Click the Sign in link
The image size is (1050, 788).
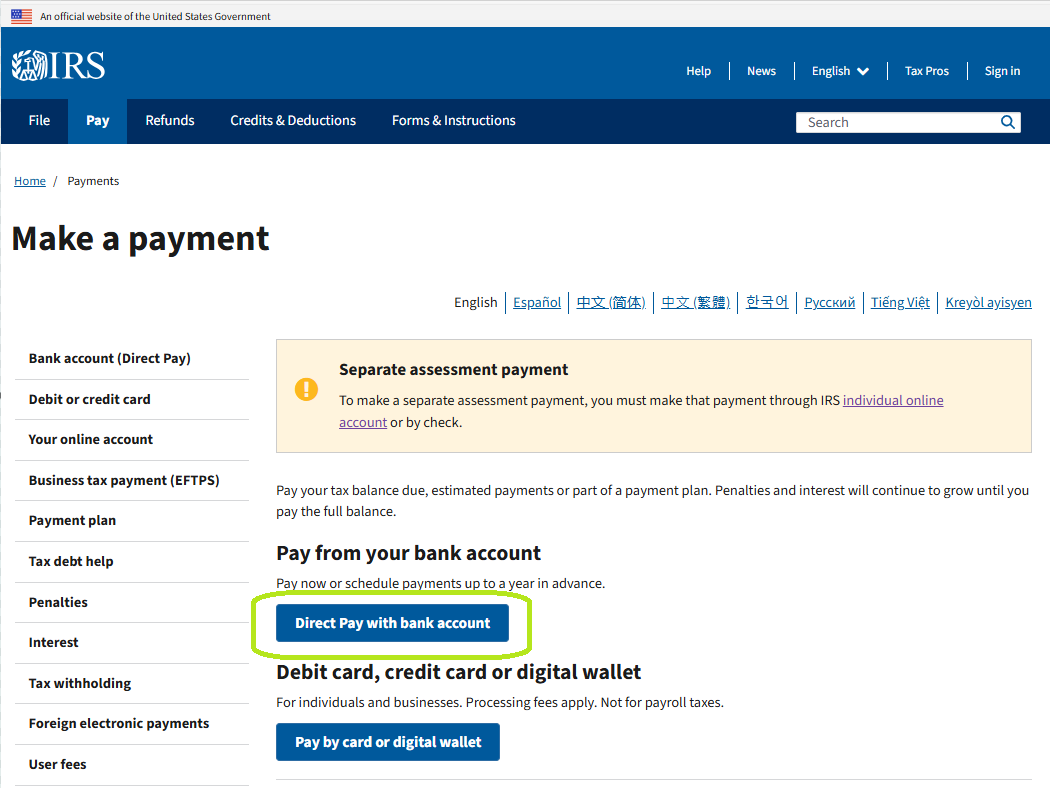pos(1002,71)
